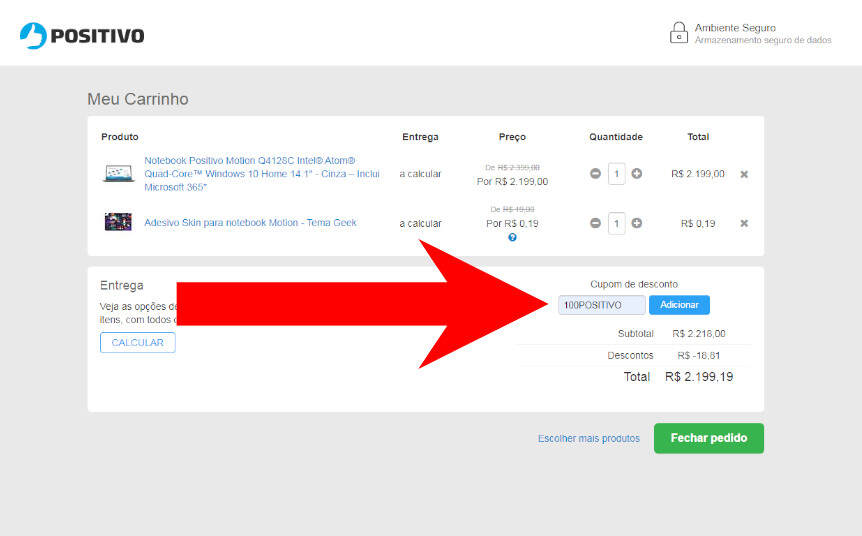Screen dimensions: 862x536
Task: Click the help icon under sticker price
Action: click(x=512, y=238)
